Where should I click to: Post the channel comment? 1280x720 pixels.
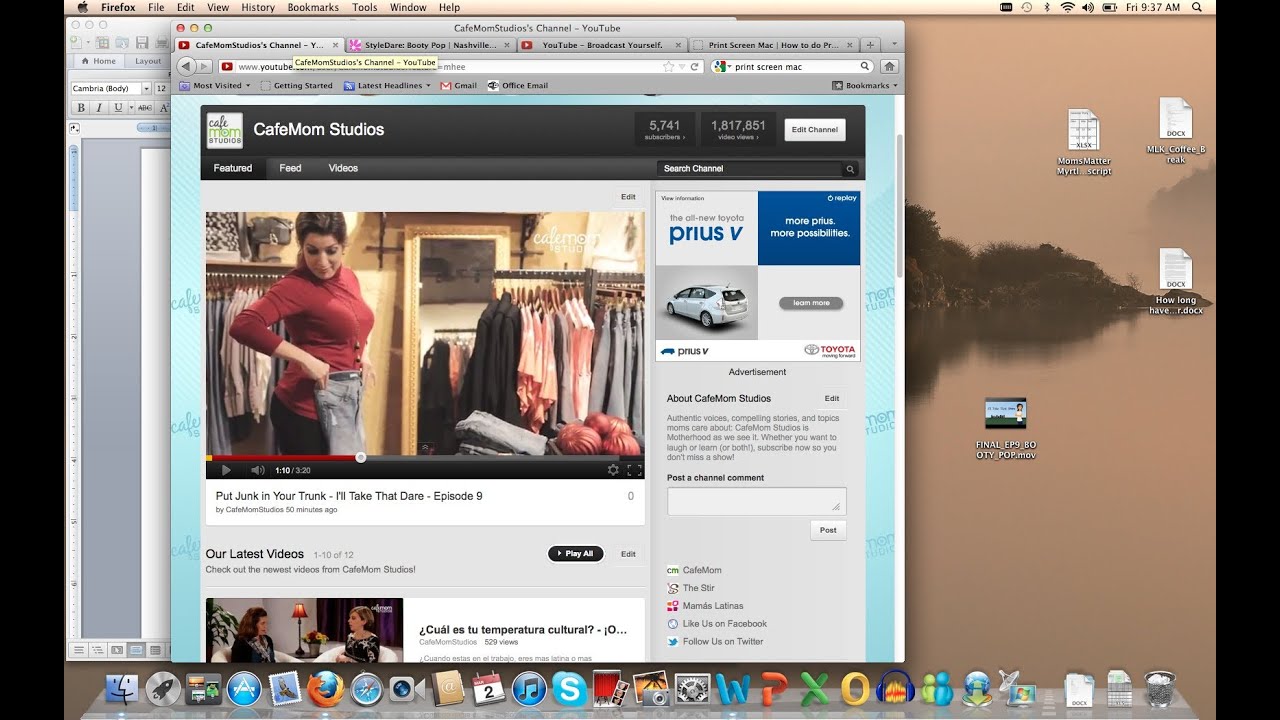(x=828, y=530)
